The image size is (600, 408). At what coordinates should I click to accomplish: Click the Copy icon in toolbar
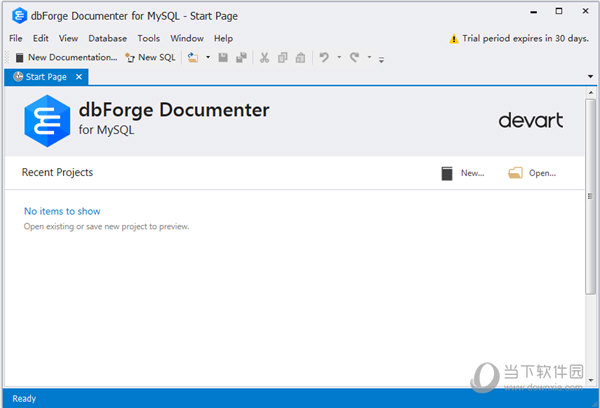[x=282, y=57]
